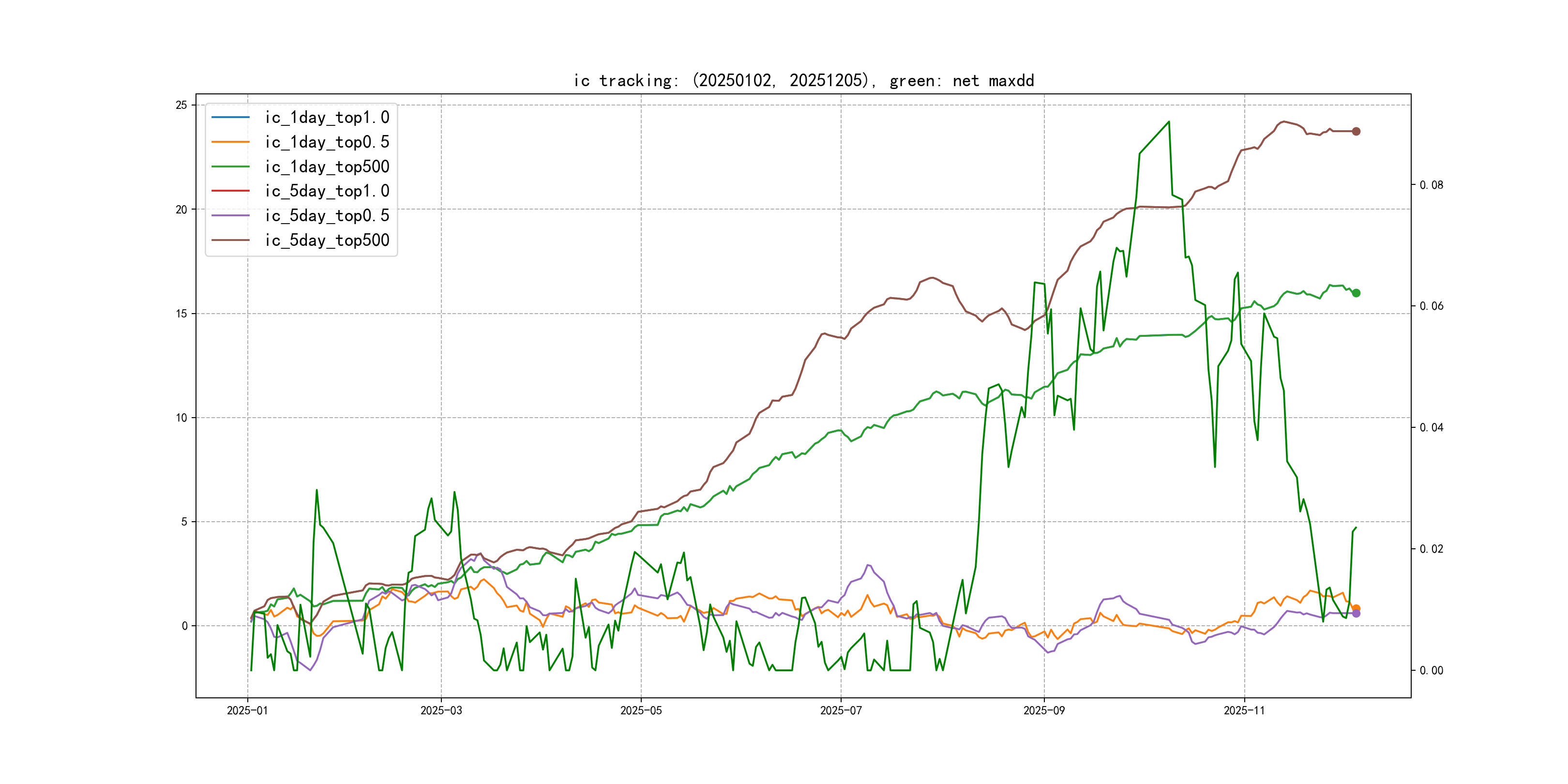Click the blue line swatch in legend
The width and height of the screenshot is (1568, 784).
pyautogui.click(x=231, y=117)
